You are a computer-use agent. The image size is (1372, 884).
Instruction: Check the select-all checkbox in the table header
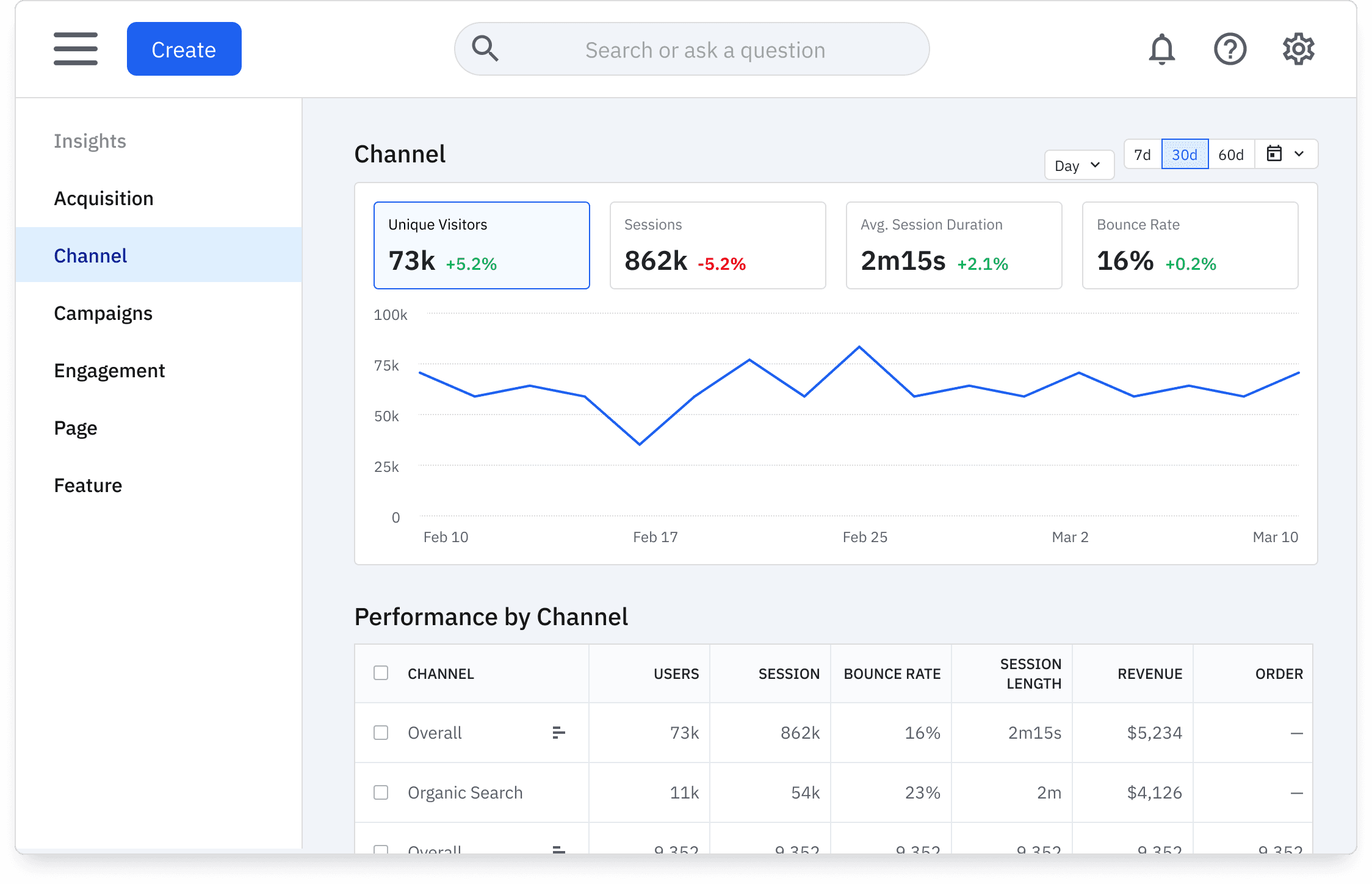[x=380, y=673]
